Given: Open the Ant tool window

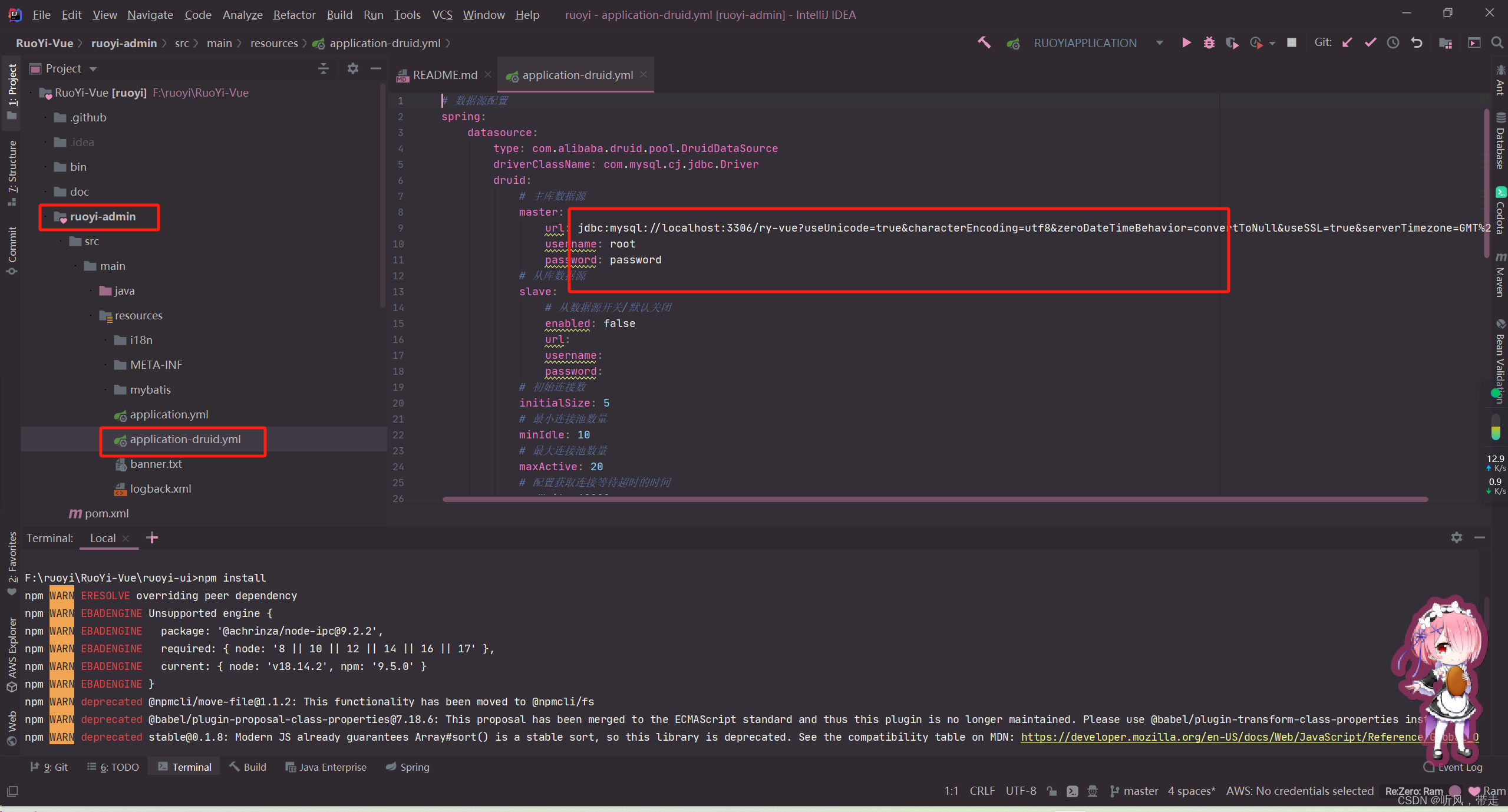Looking at the screenshot, I should [x=1500, y=81].
